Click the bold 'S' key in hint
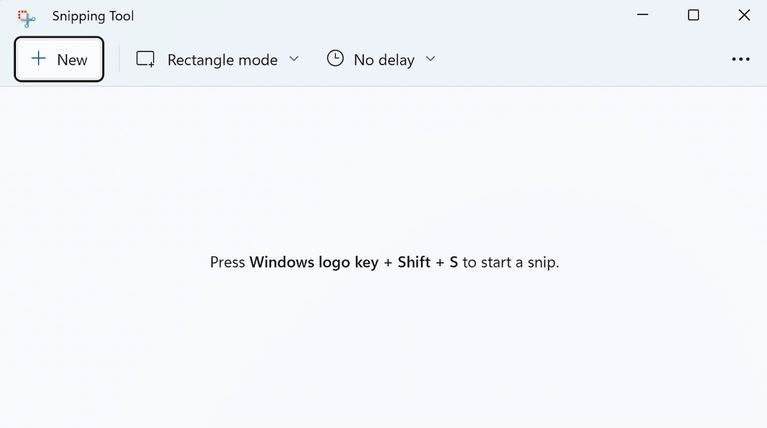Screen dimensions: 767x428 453,262
